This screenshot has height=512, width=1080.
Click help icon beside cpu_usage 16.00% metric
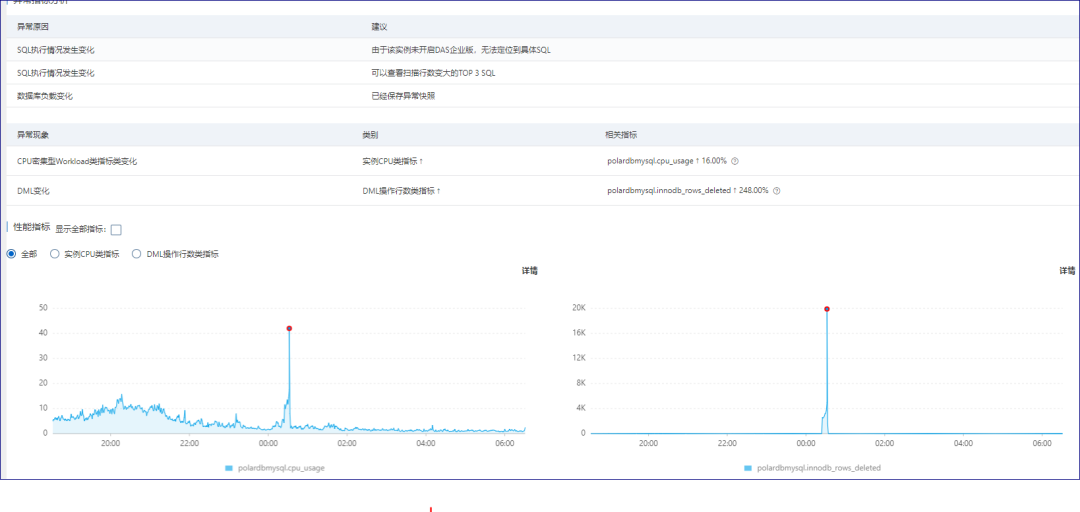tap(734, 161)
